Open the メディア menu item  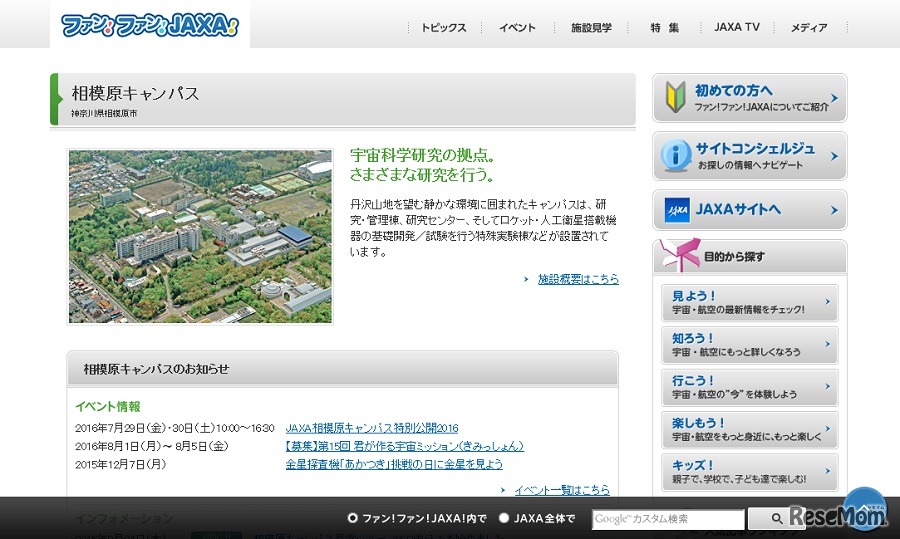(x=809, y=28)
